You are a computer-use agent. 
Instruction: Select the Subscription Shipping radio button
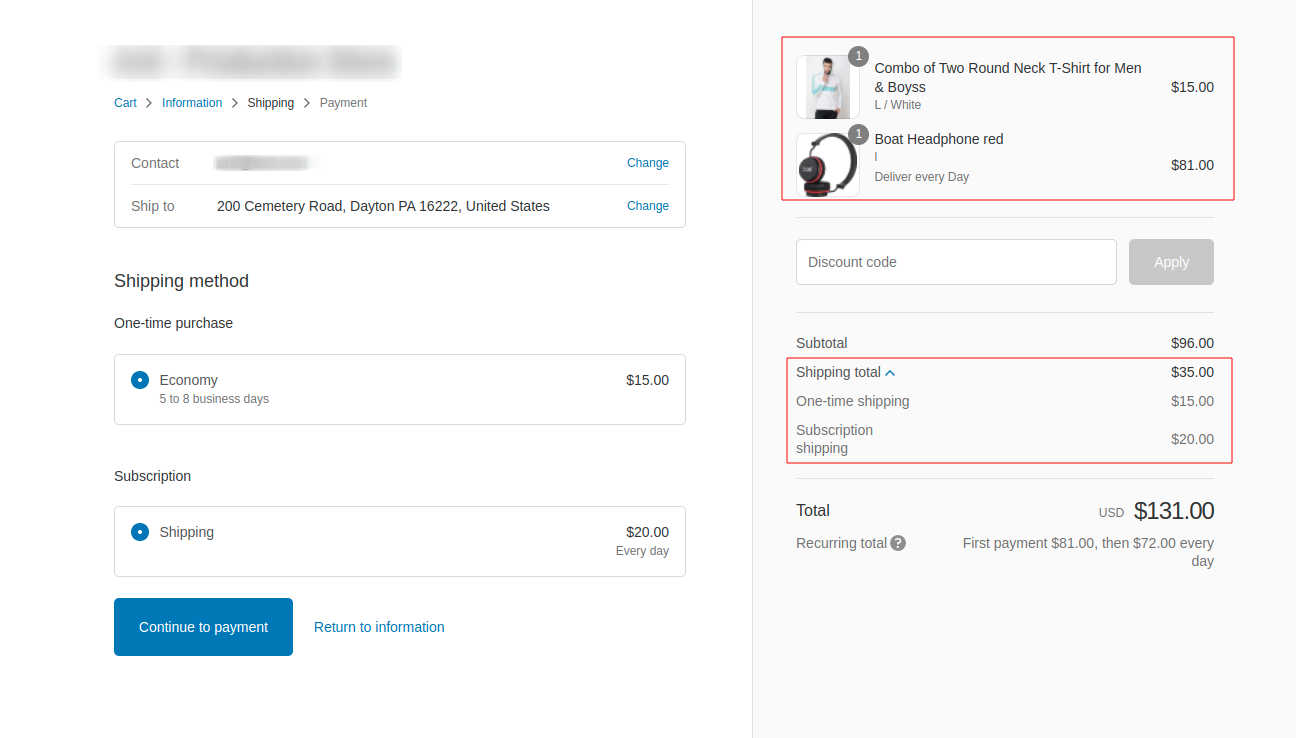pos(140,532)
